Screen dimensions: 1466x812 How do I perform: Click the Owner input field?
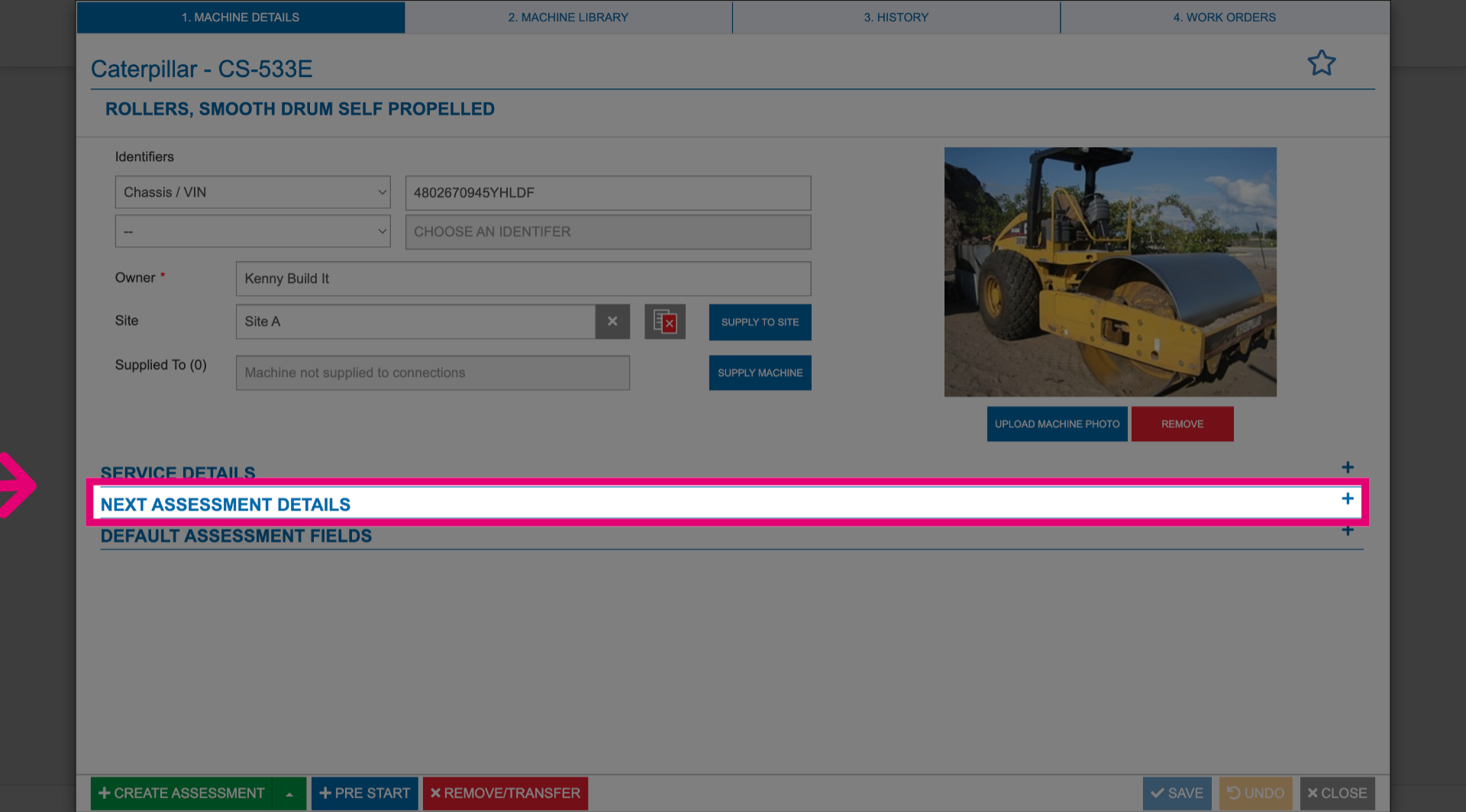pyautogui.click(x=523, y=279)
